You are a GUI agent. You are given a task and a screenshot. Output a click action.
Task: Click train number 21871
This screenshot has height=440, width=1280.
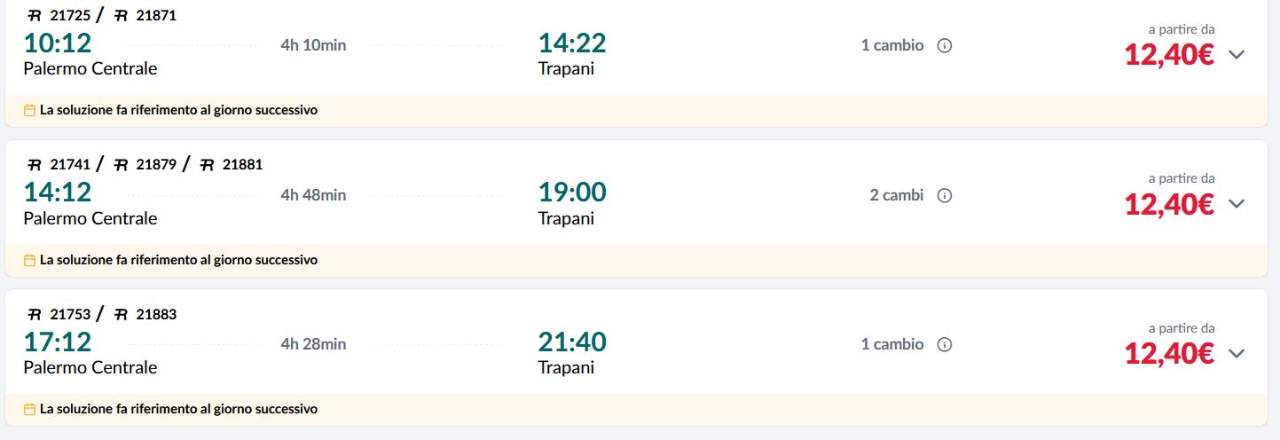pos(156,16)
